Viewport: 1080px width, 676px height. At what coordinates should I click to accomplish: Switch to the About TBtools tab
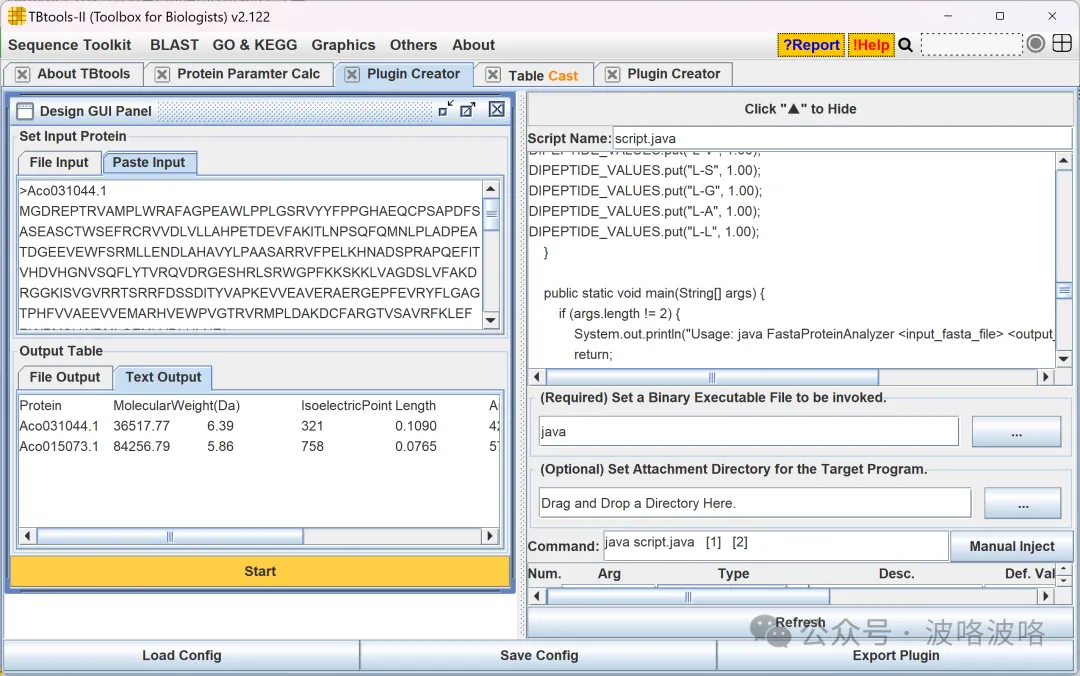tap(83, 74)
